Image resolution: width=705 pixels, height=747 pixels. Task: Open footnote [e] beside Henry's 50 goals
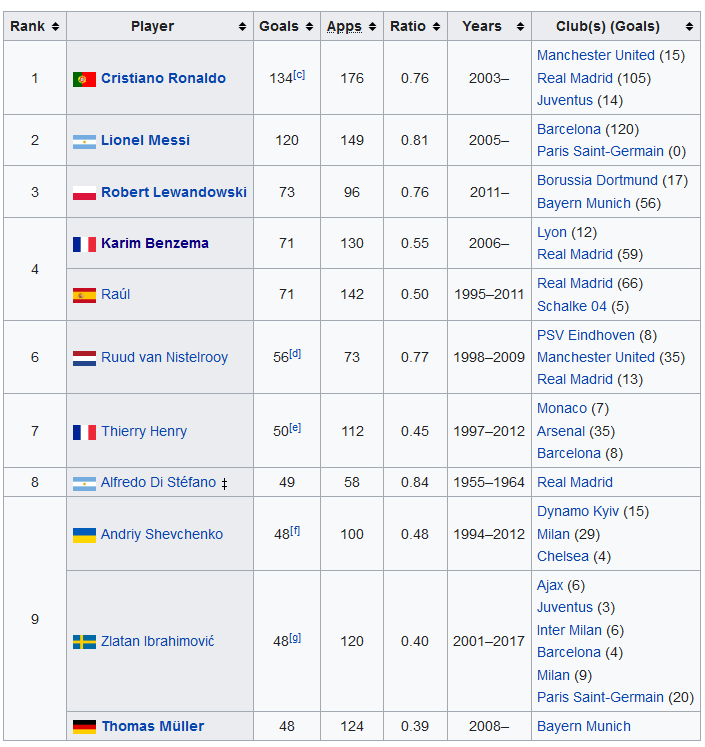[295, 427]
